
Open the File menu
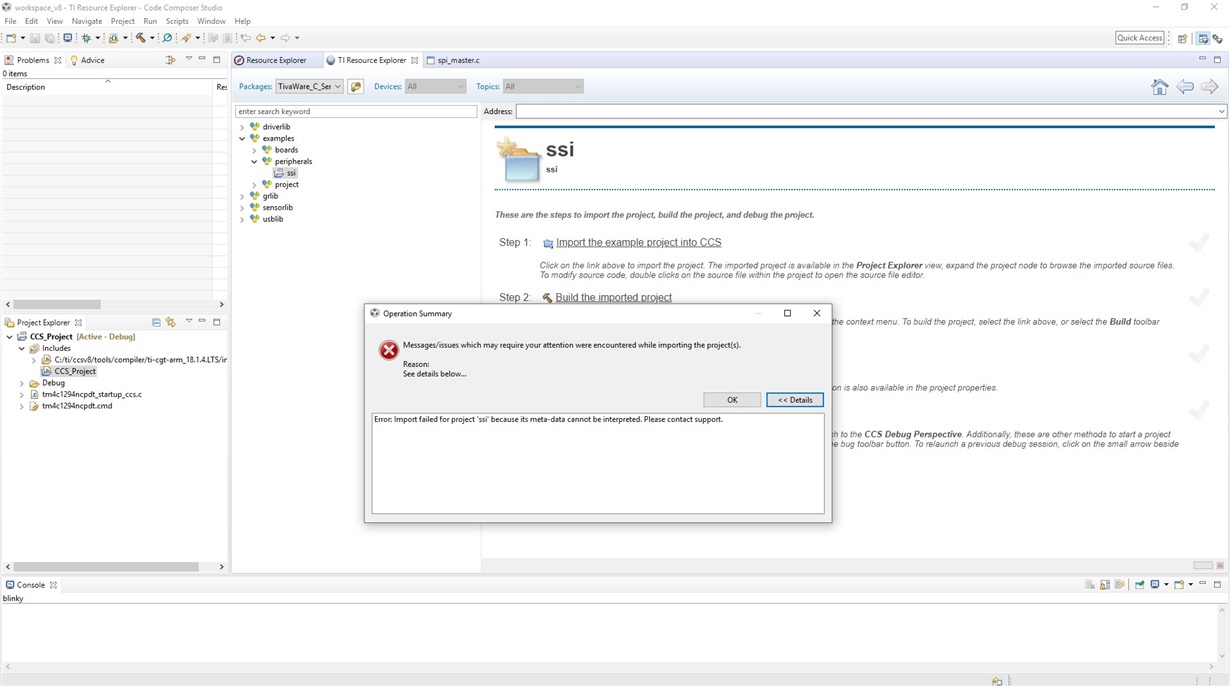(10, 21)
